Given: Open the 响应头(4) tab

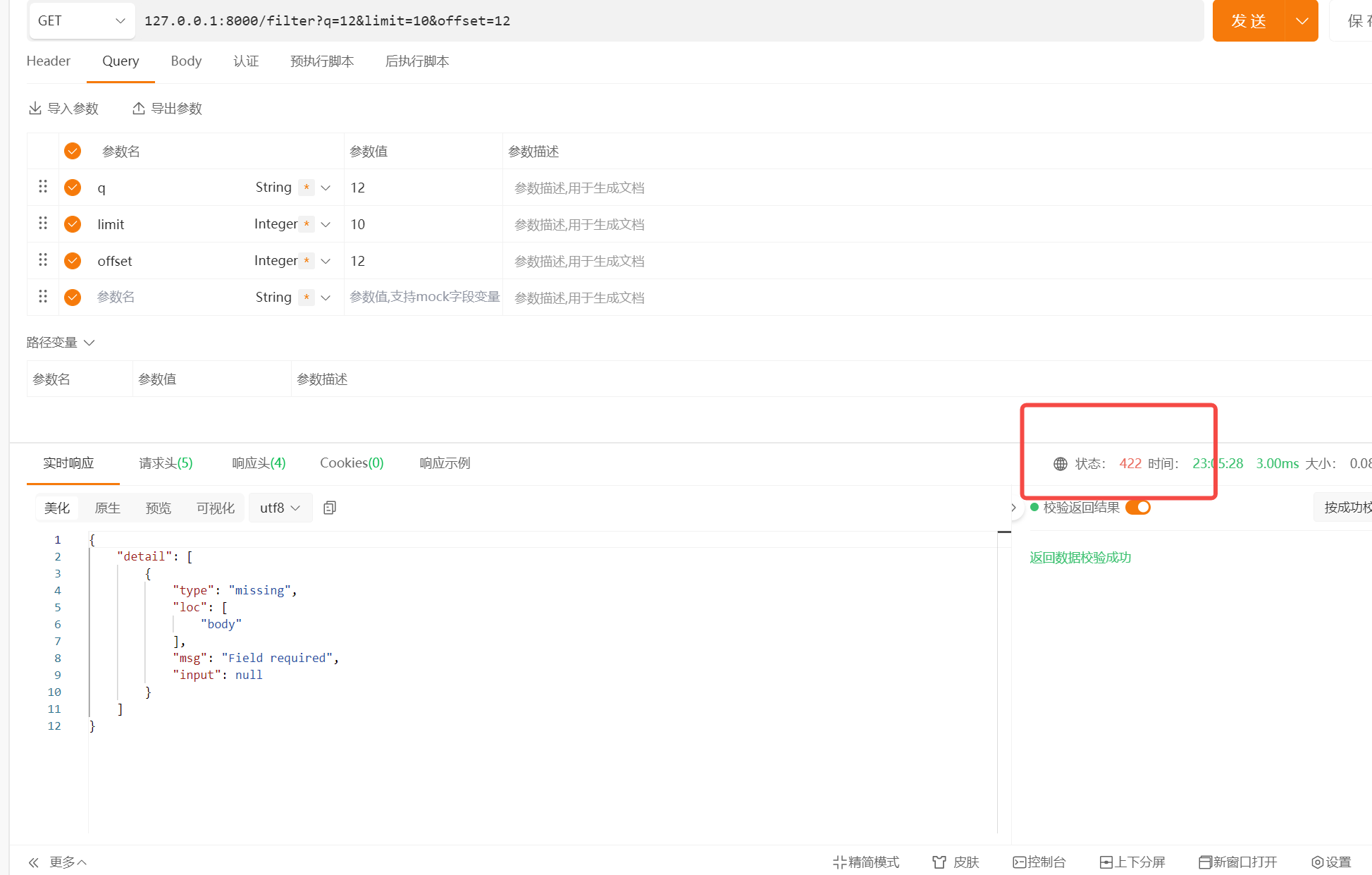Looking at the screenshot, I should (x=259, y=463).
